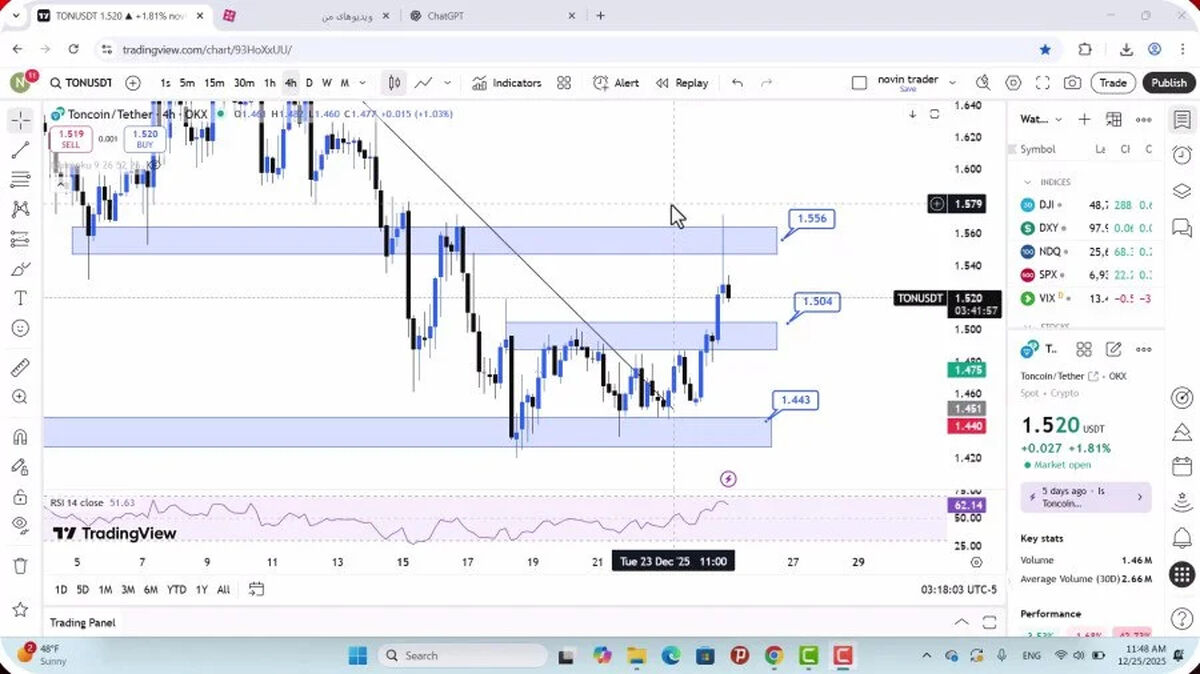Open go to date calendar icon
The height and width of the screenshot is (674, 1200).
click(256, 589)
